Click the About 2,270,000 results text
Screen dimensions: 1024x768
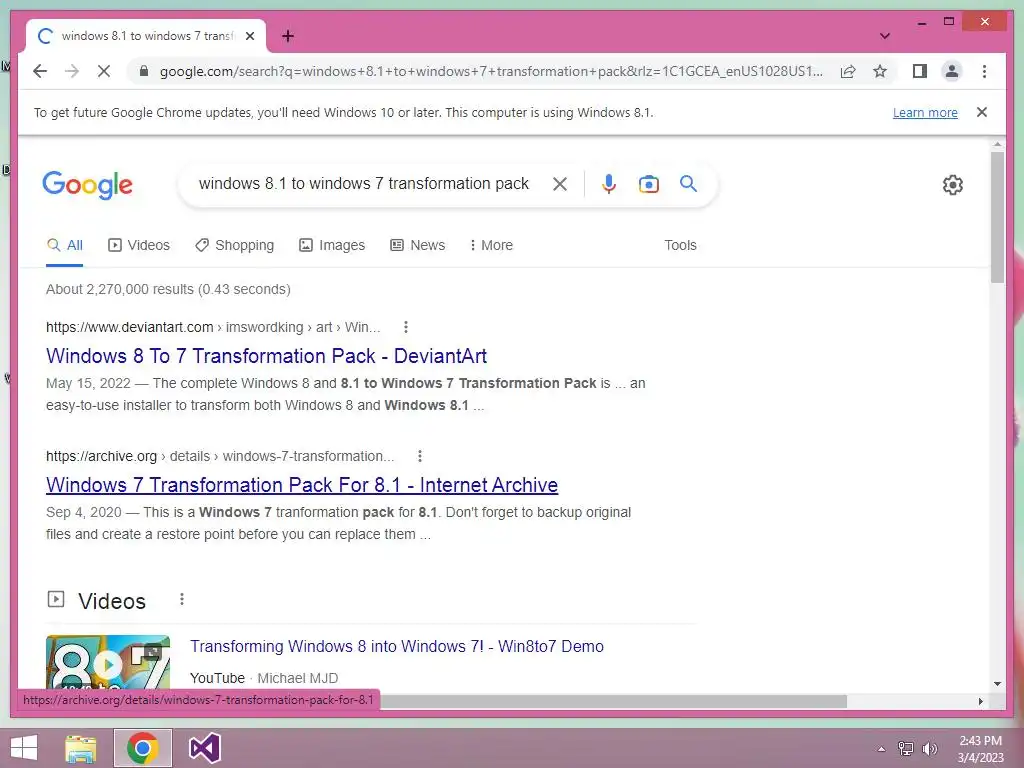point(168,289)
